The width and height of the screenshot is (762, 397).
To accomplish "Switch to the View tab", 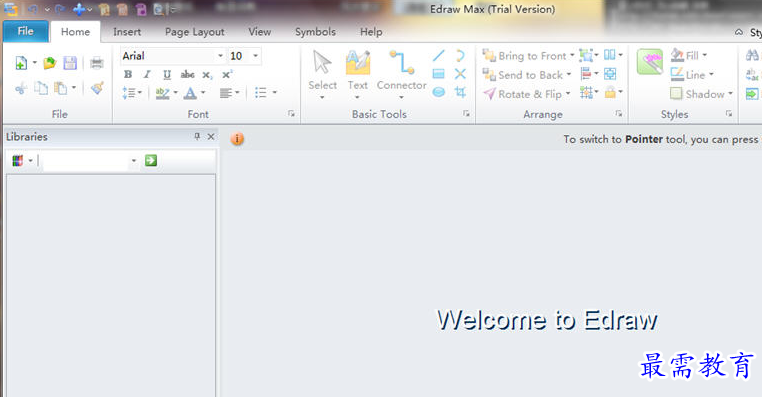I will (260, 32).
